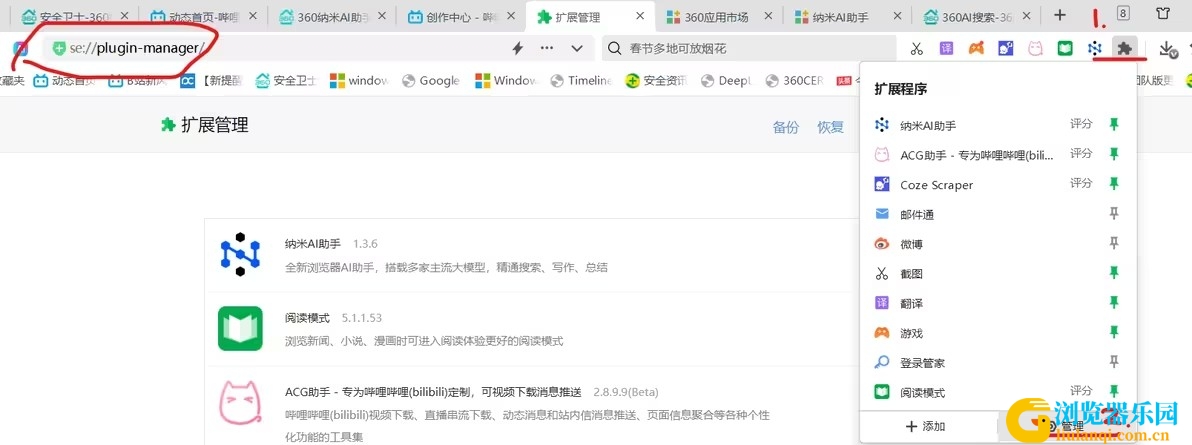Unpin 游戏 from the toolbar

[x=1114, y=332]
